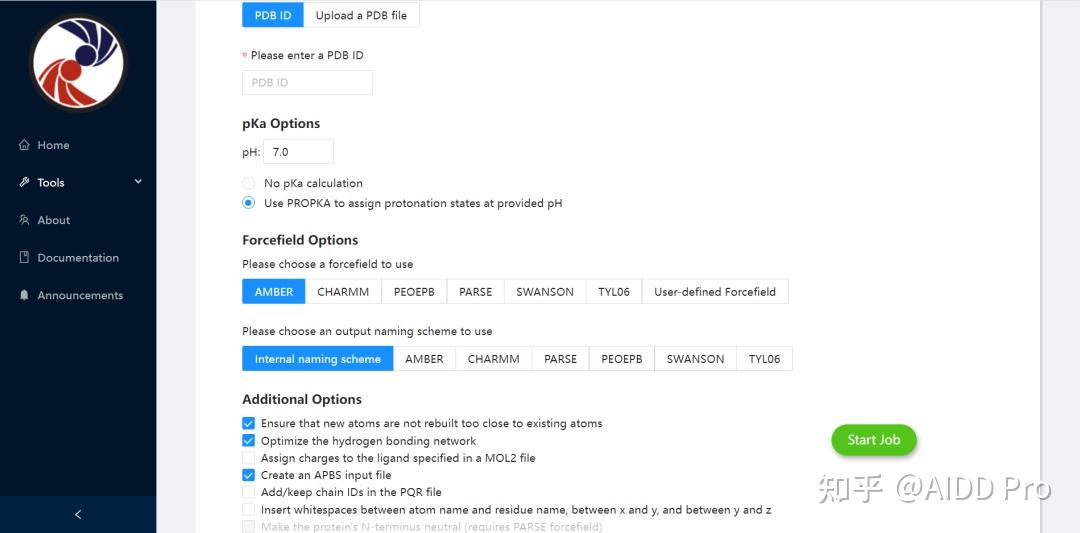The height and width of the screenshot is (533, 1080).
Task: Expand the Tools menu chevron
Action: click(138, 182)
